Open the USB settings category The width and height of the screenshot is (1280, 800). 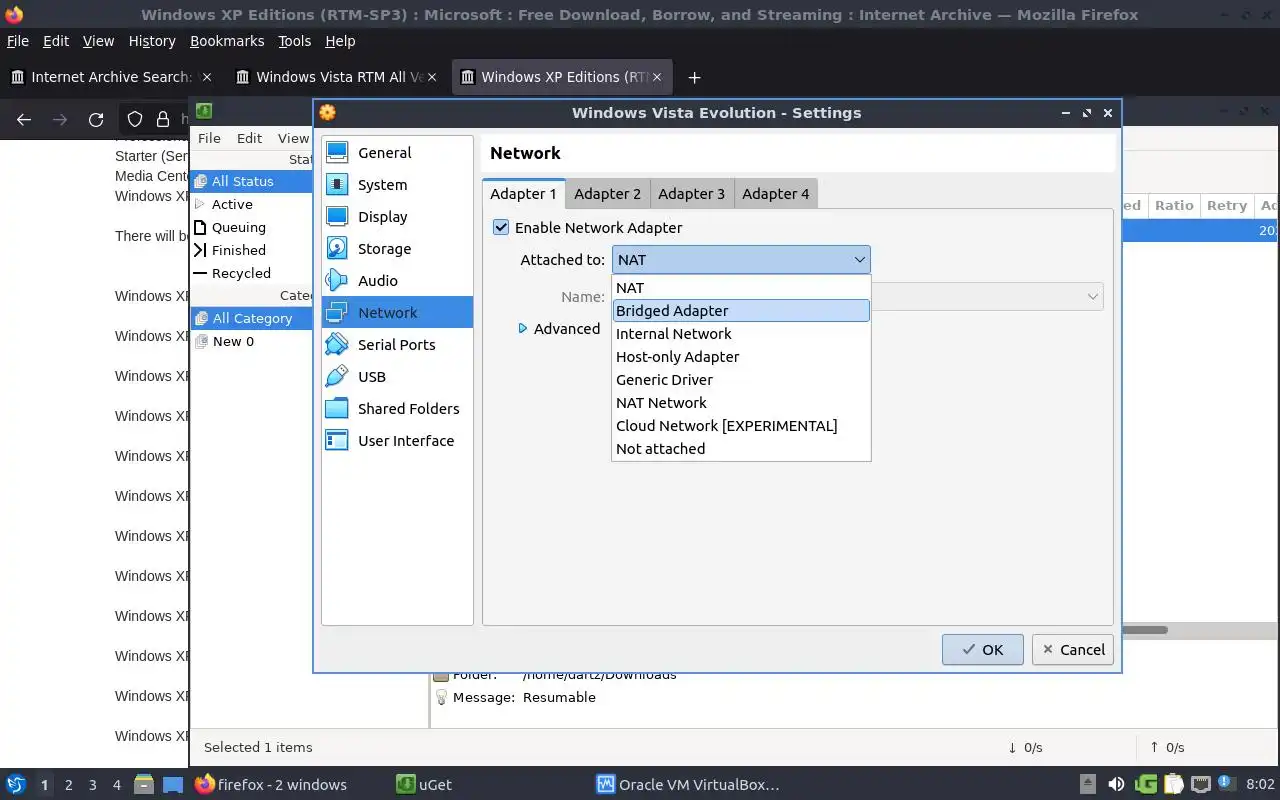[397, 377]
